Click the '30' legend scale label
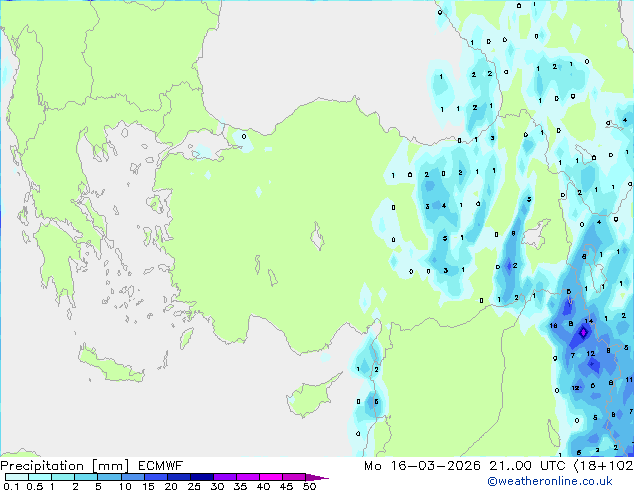The width and height of the screenshot is (634, 490). click(217, 486)
